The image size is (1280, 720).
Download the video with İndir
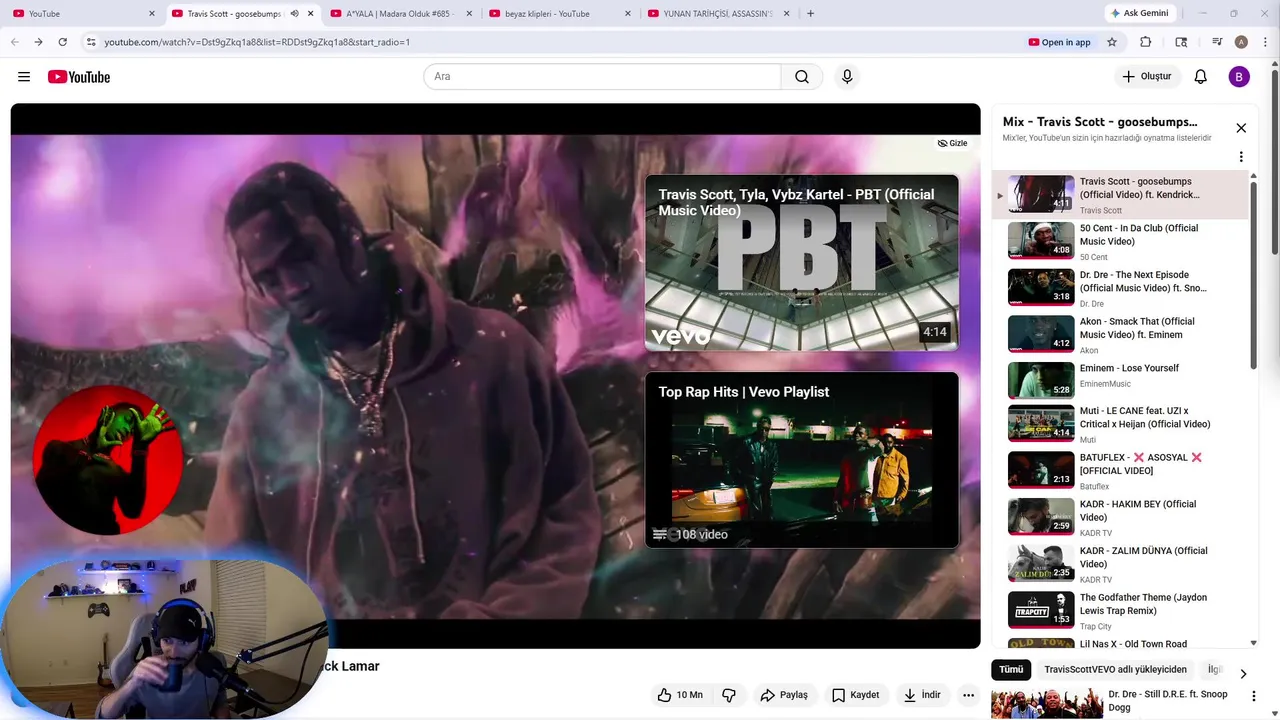922,694
